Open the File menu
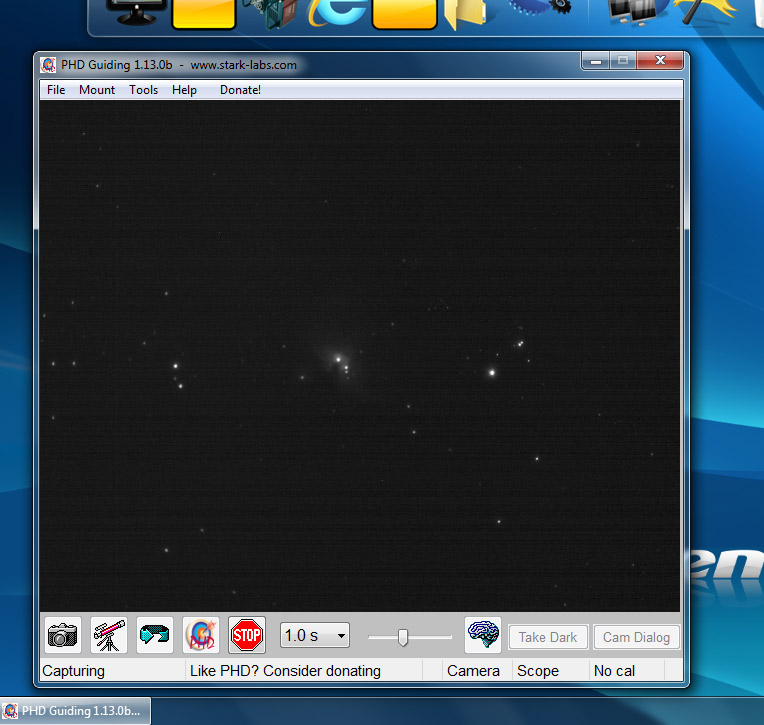 [56, 90]
